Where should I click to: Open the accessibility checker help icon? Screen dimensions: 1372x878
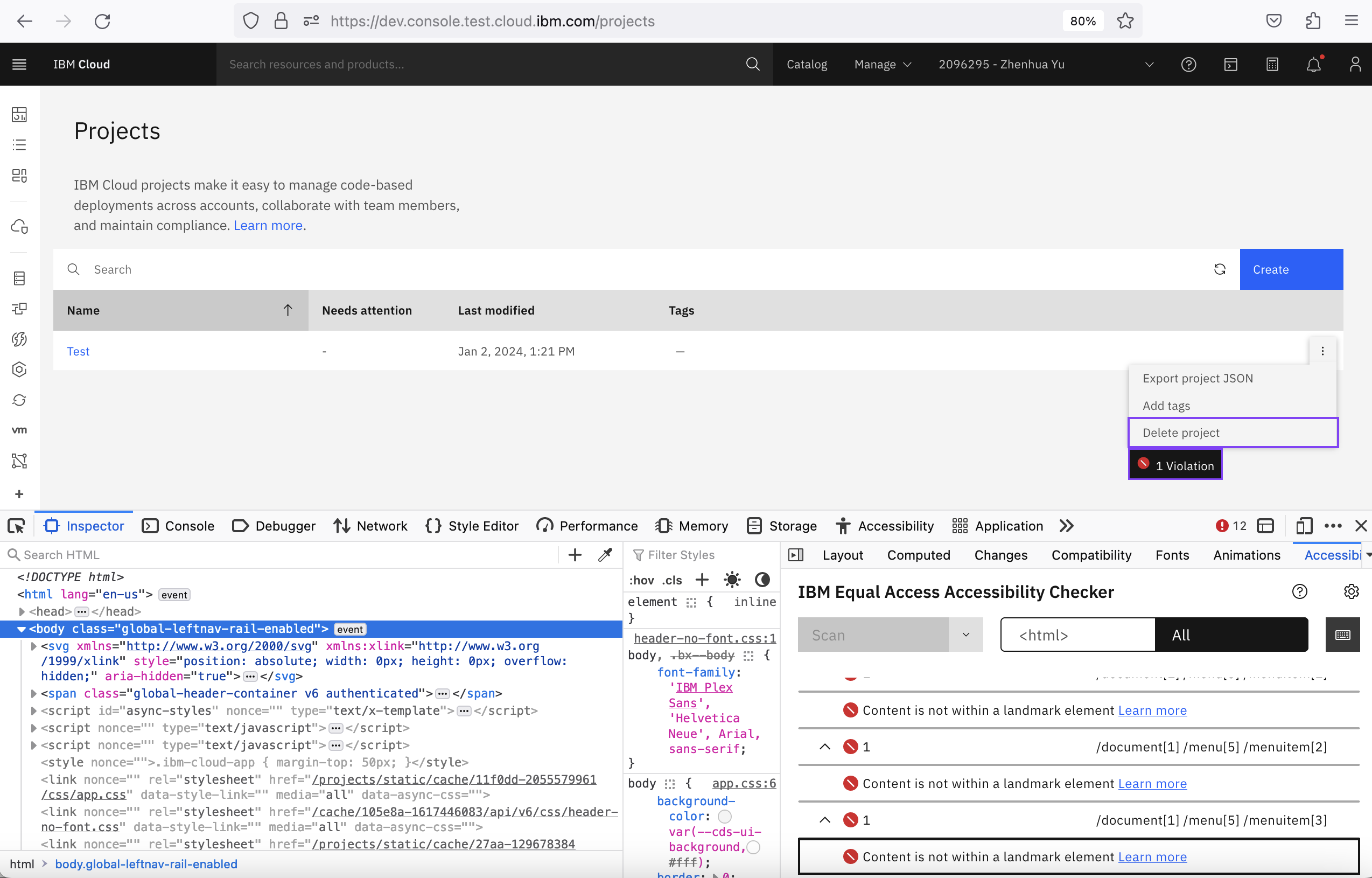[1300, 592]
